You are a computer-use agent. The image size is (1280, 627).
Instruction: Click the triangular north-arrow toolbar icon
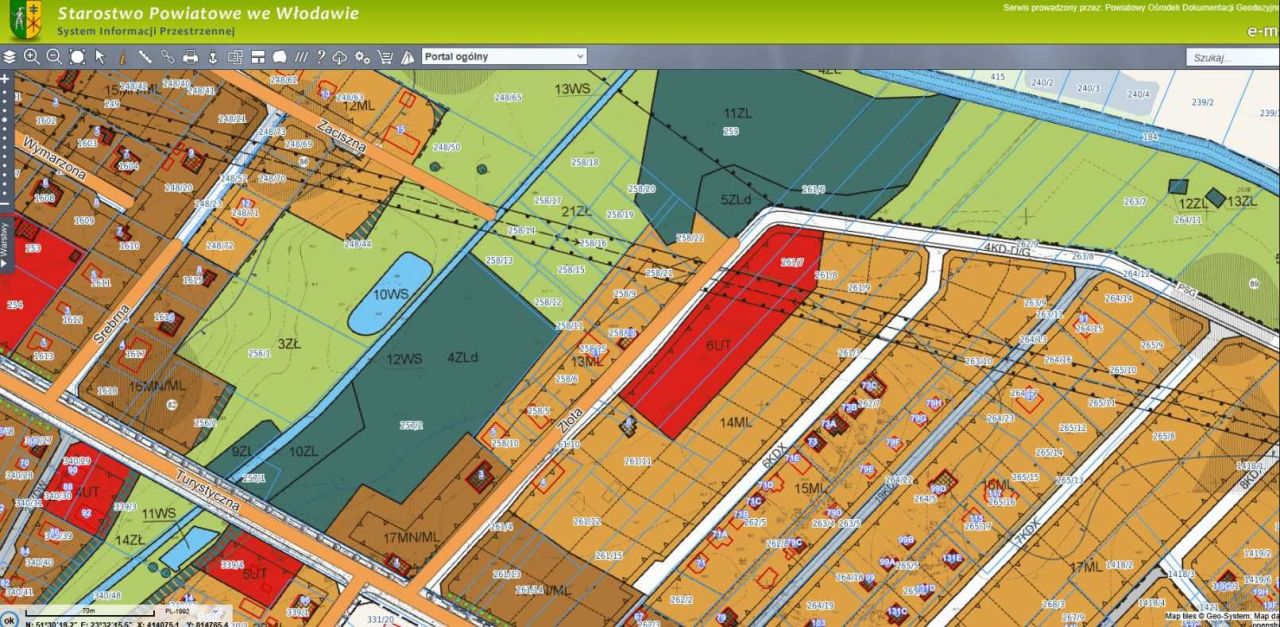tap(407, 57)
